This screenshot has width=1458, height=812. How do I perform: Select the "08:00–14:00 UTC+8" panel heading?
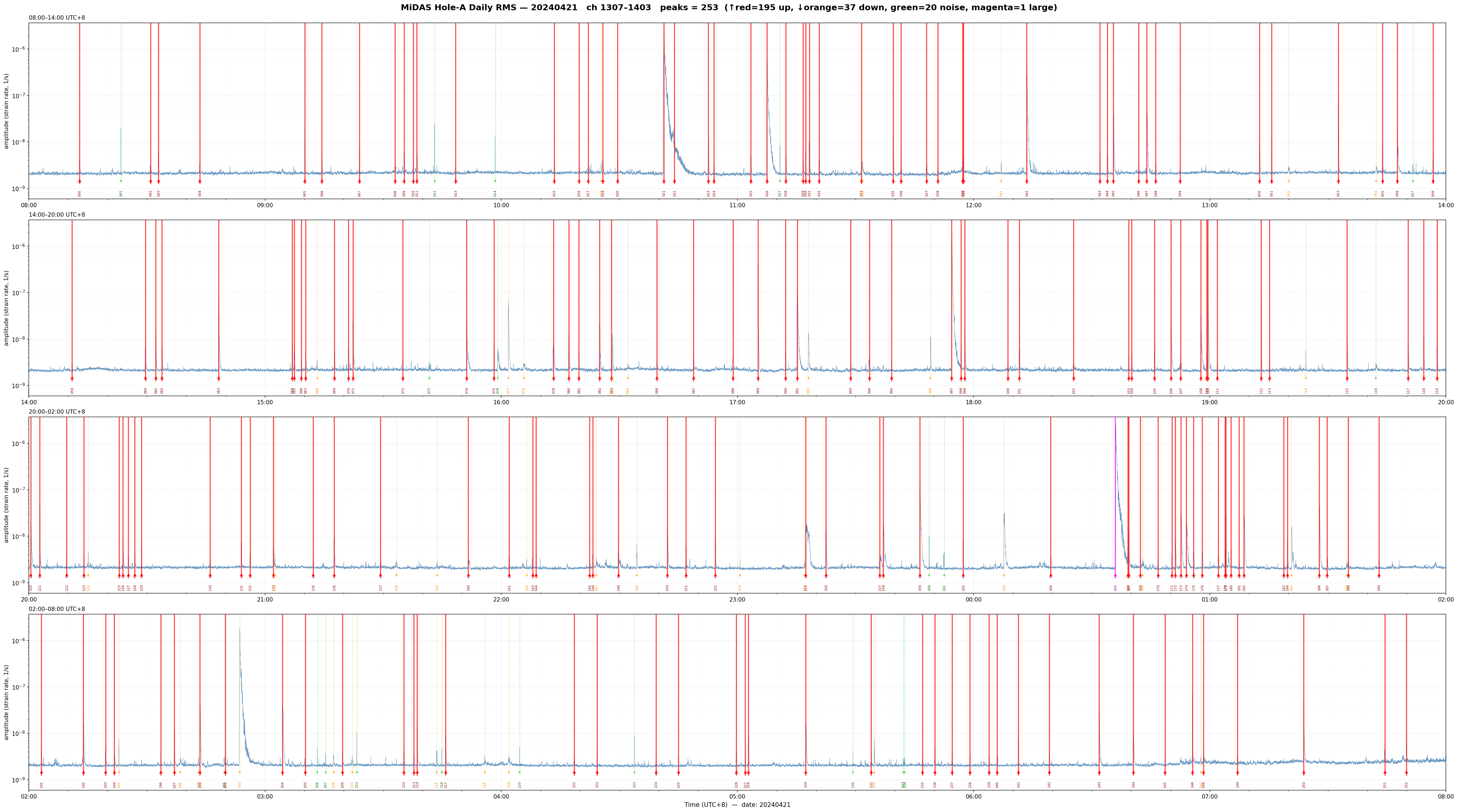click(57, 17)
